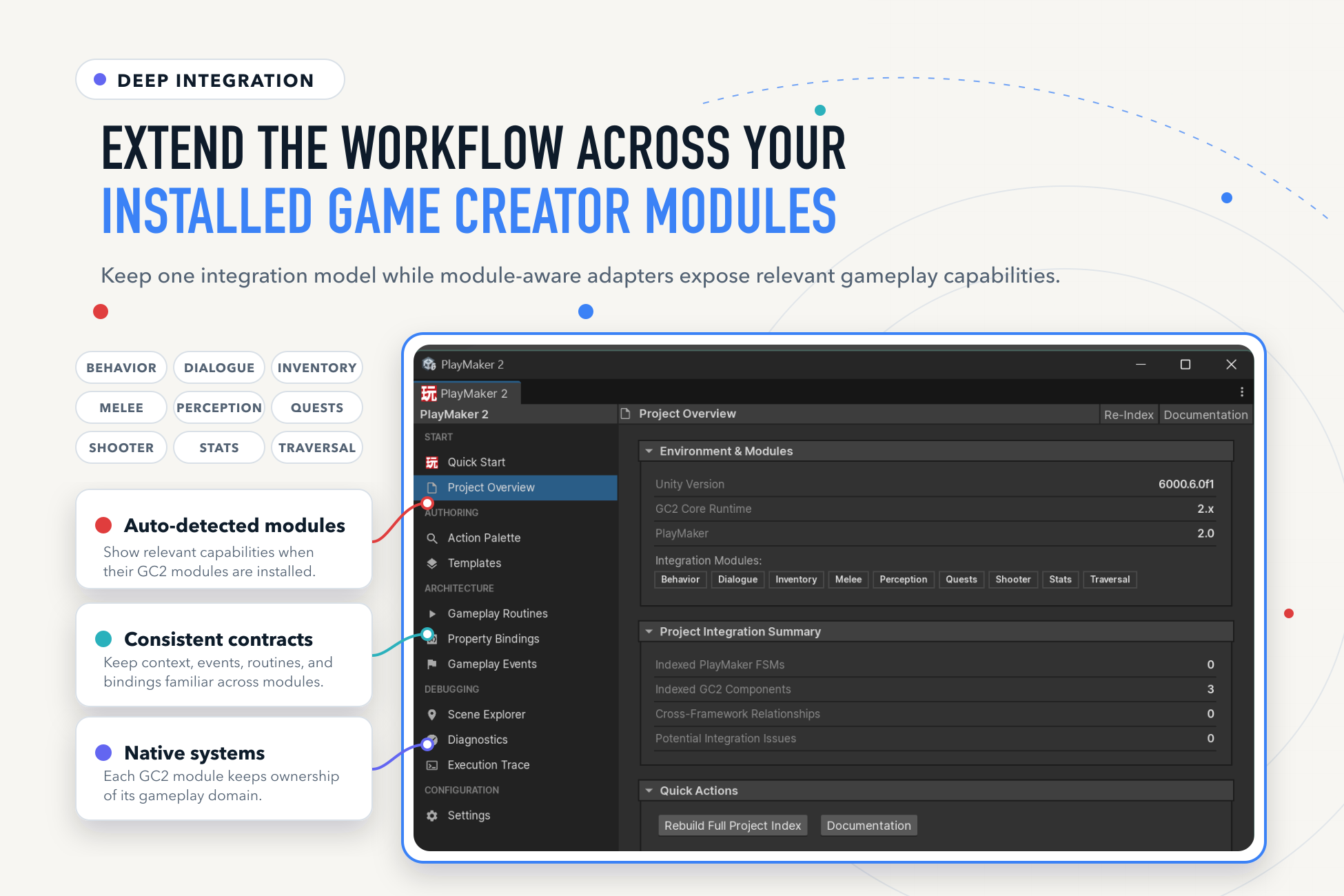
Task: Click the Action Palette magnifier icon
Action: [x=432, y=538]
